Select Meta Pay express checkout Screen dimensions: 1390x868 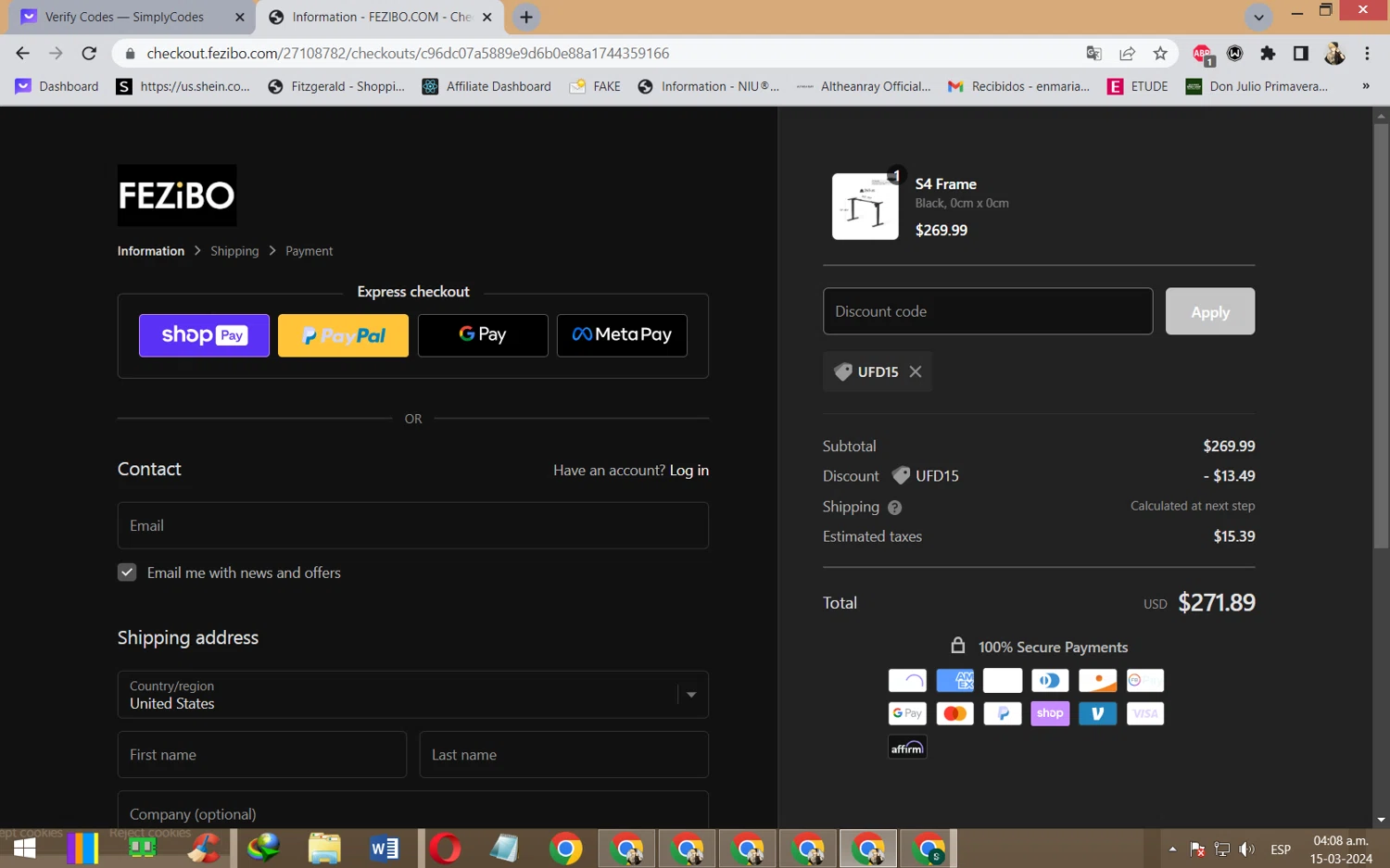pos(622,335)
